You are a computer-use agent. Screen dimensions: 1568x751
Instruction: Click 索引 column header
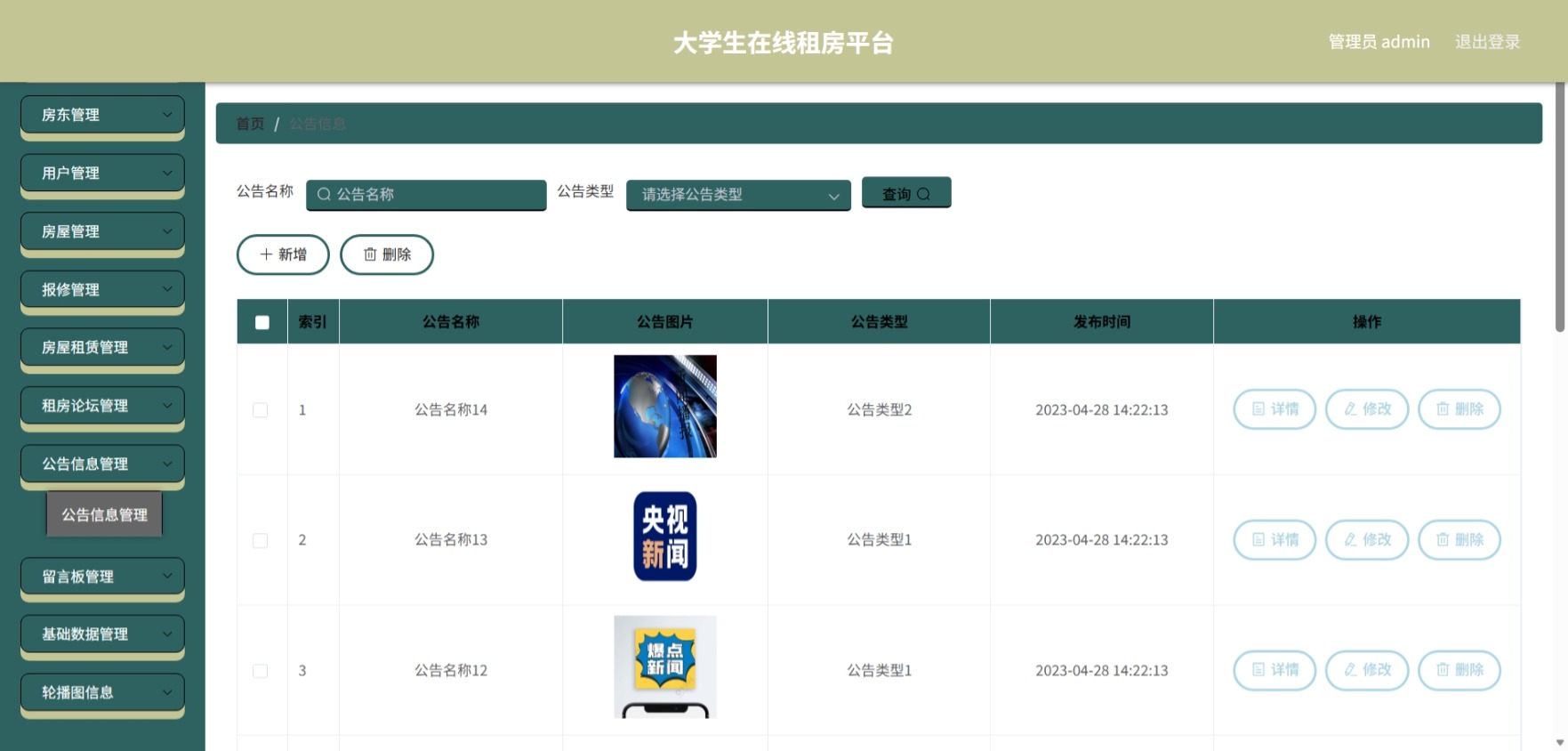click(312, 322)
